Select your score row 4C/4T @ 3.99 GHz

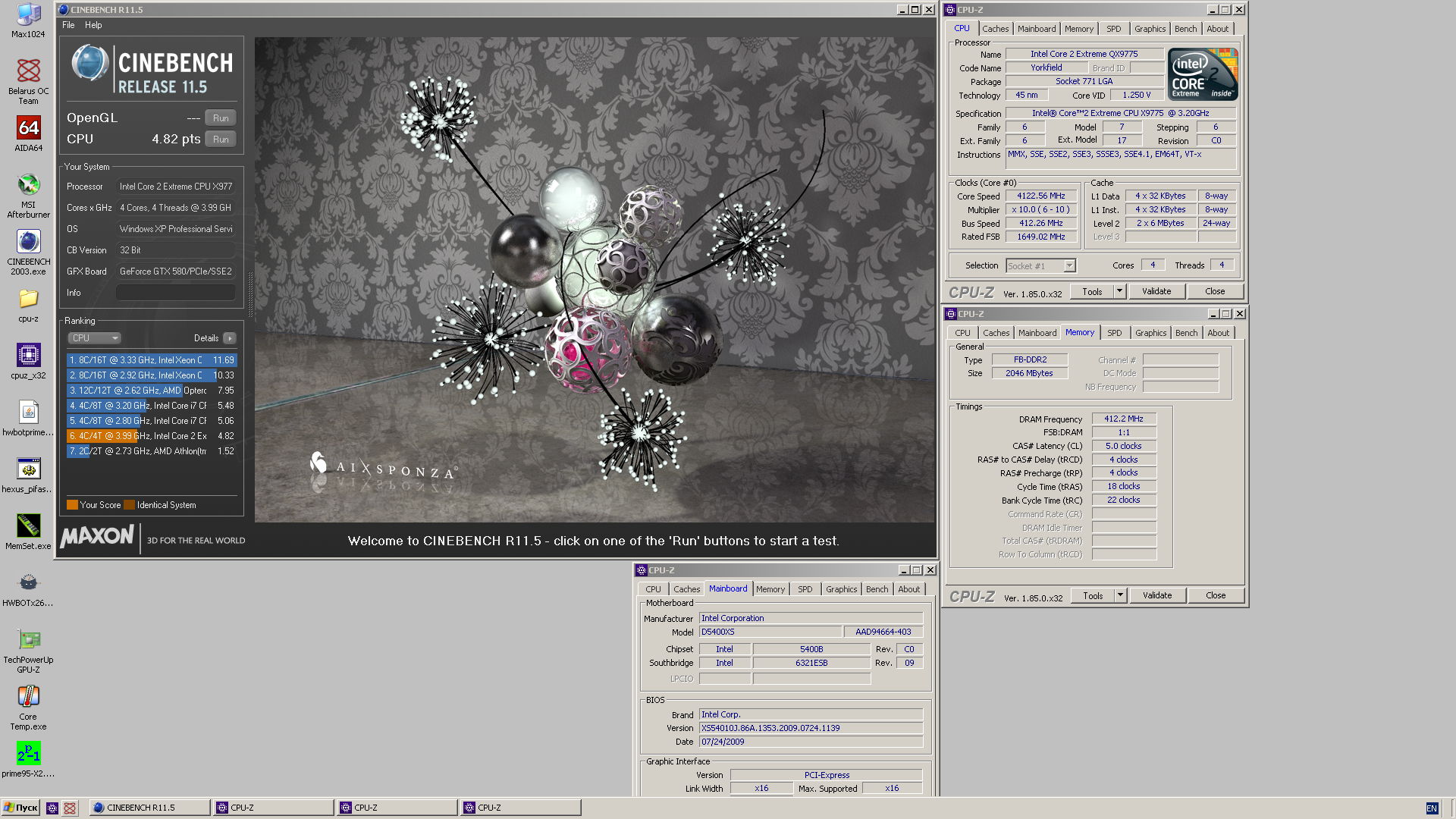152,436
